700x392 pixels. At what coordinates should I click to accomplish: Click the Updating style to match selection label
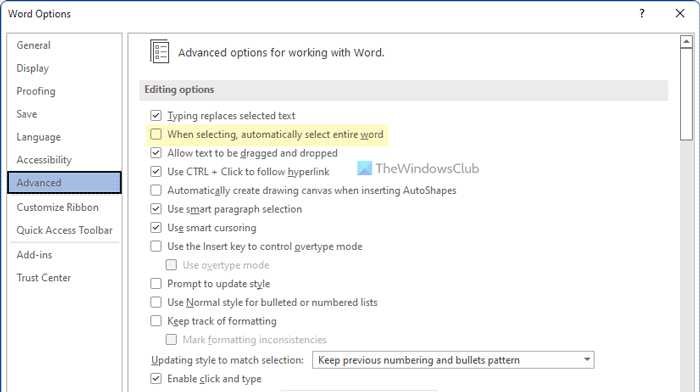tap(227, 360)
